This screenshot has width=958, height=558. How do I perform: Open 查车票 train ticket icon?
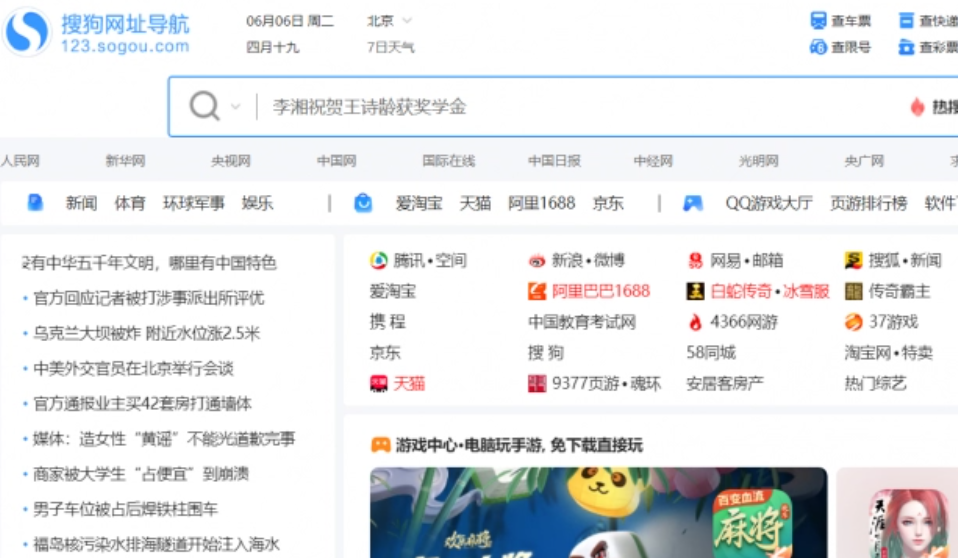[817, 21]
